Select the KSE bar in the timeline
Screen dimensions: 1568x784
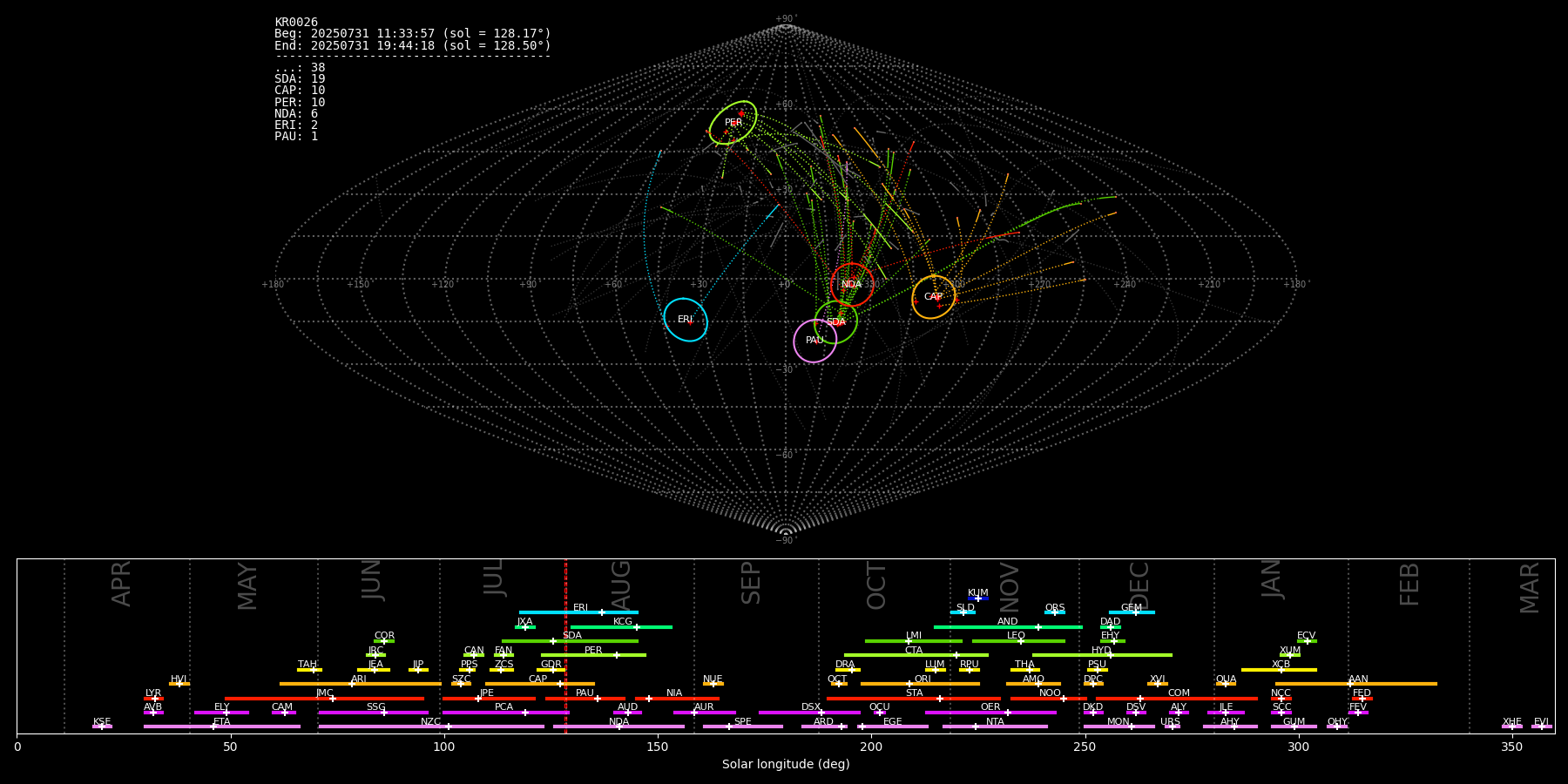(102, 727)
